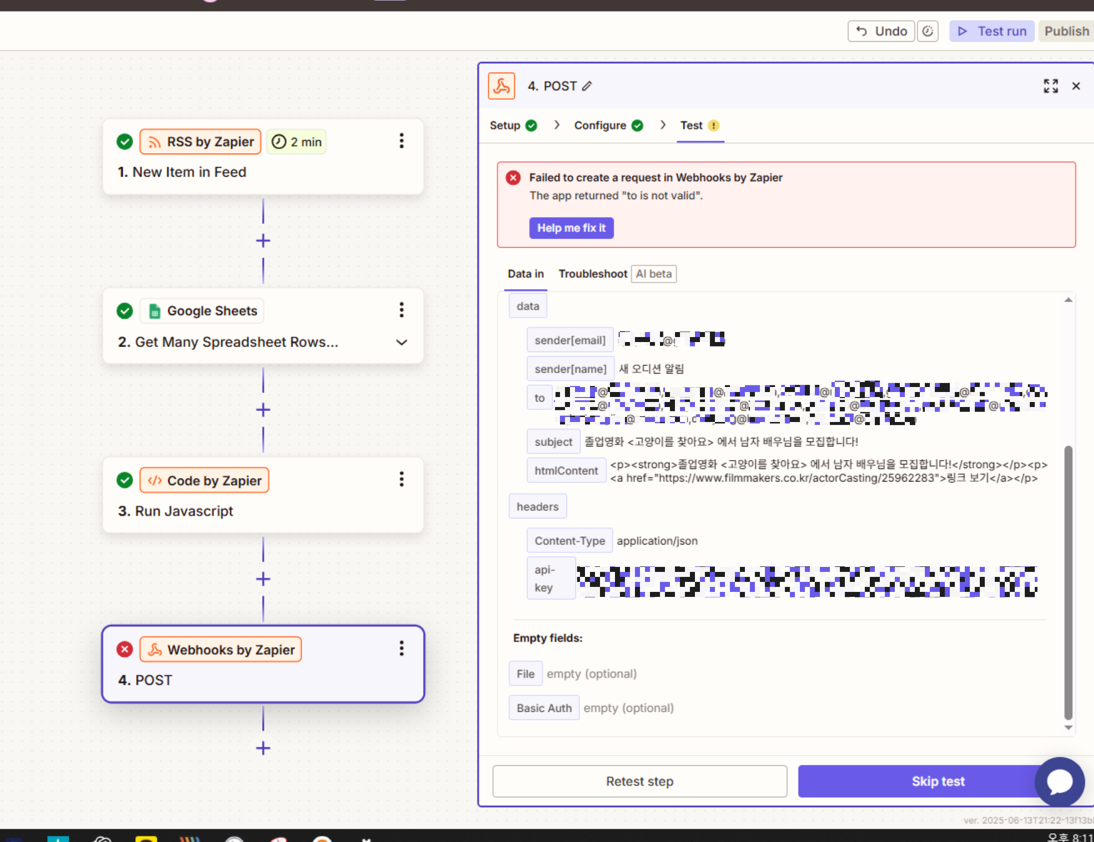Click the green check status on RSS step
The width and height of the screenshot is (1094, 842).
tap(125, 142)
